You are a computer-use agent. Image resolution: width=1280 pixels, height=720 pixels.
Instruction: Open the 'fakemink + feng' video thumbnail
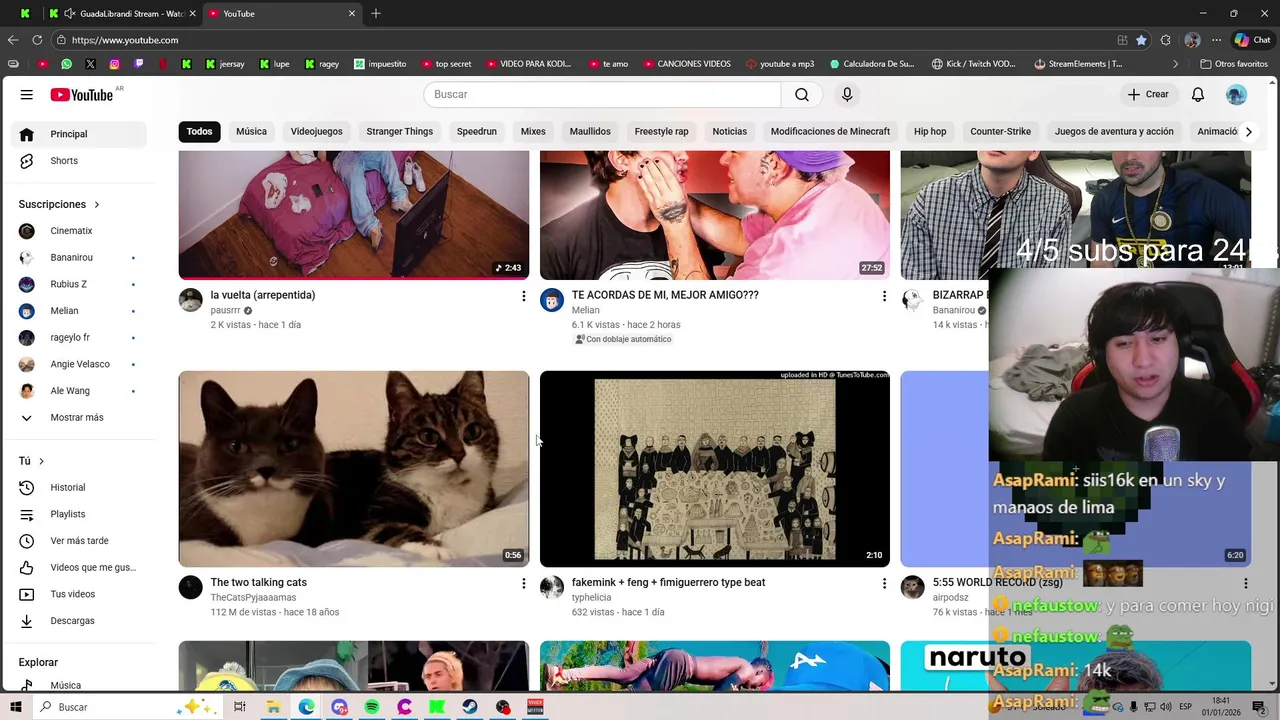[x=714, y=469]
